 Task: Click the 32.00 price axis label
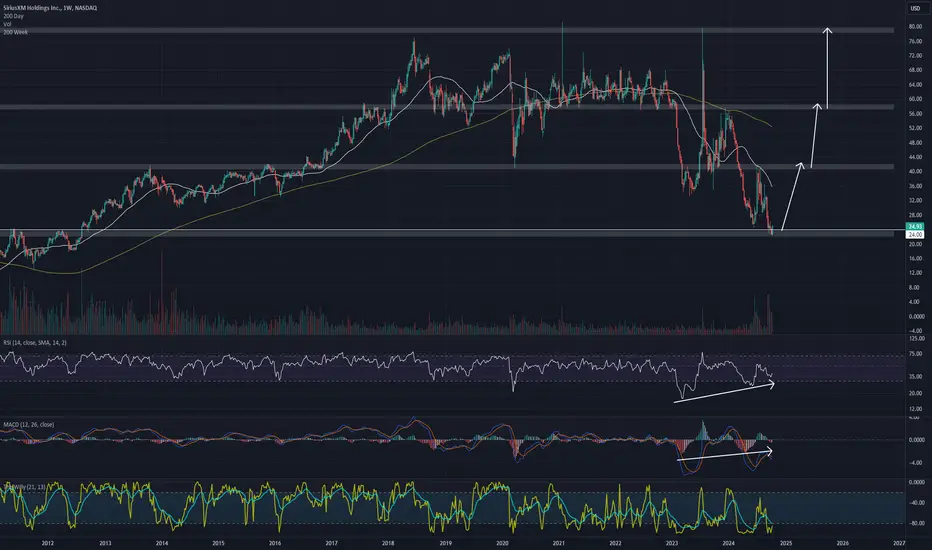coord(915,200)
